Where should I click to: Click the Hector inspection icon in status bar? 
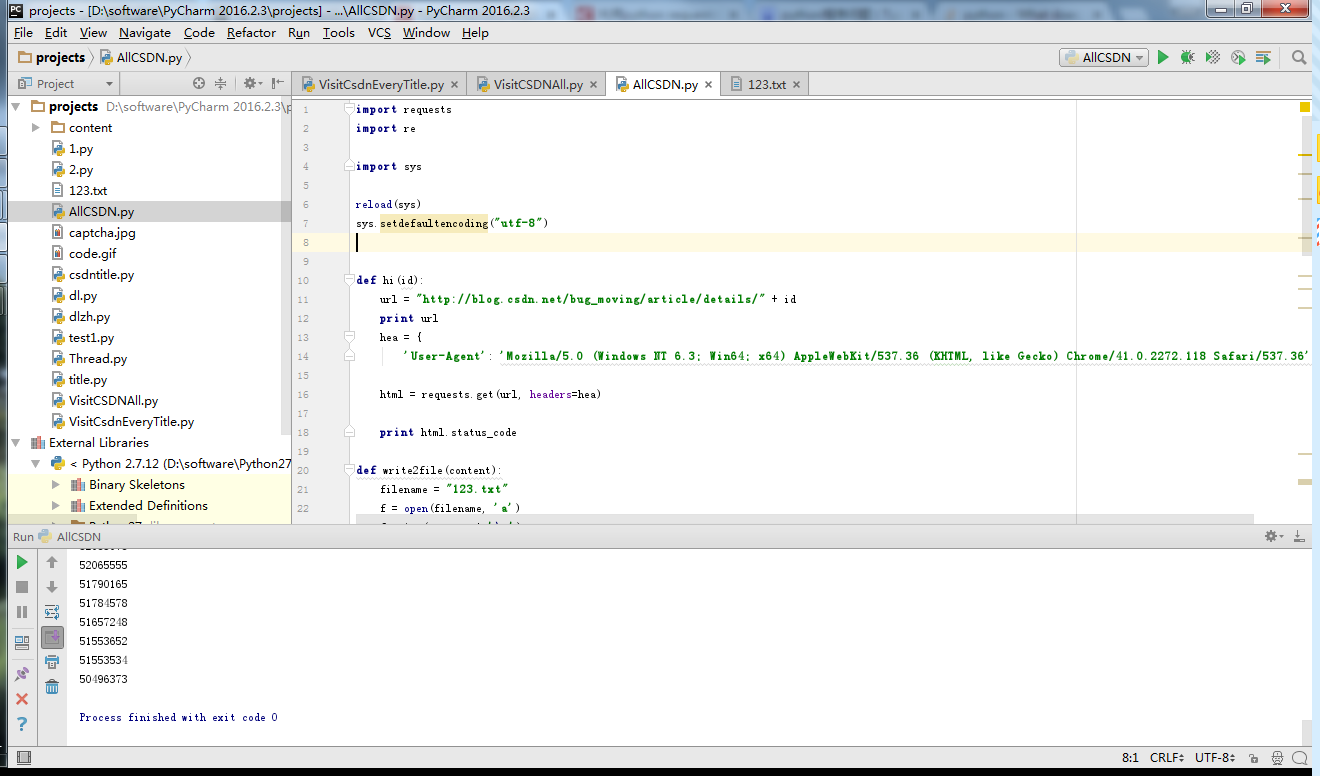click(1279, 758)
